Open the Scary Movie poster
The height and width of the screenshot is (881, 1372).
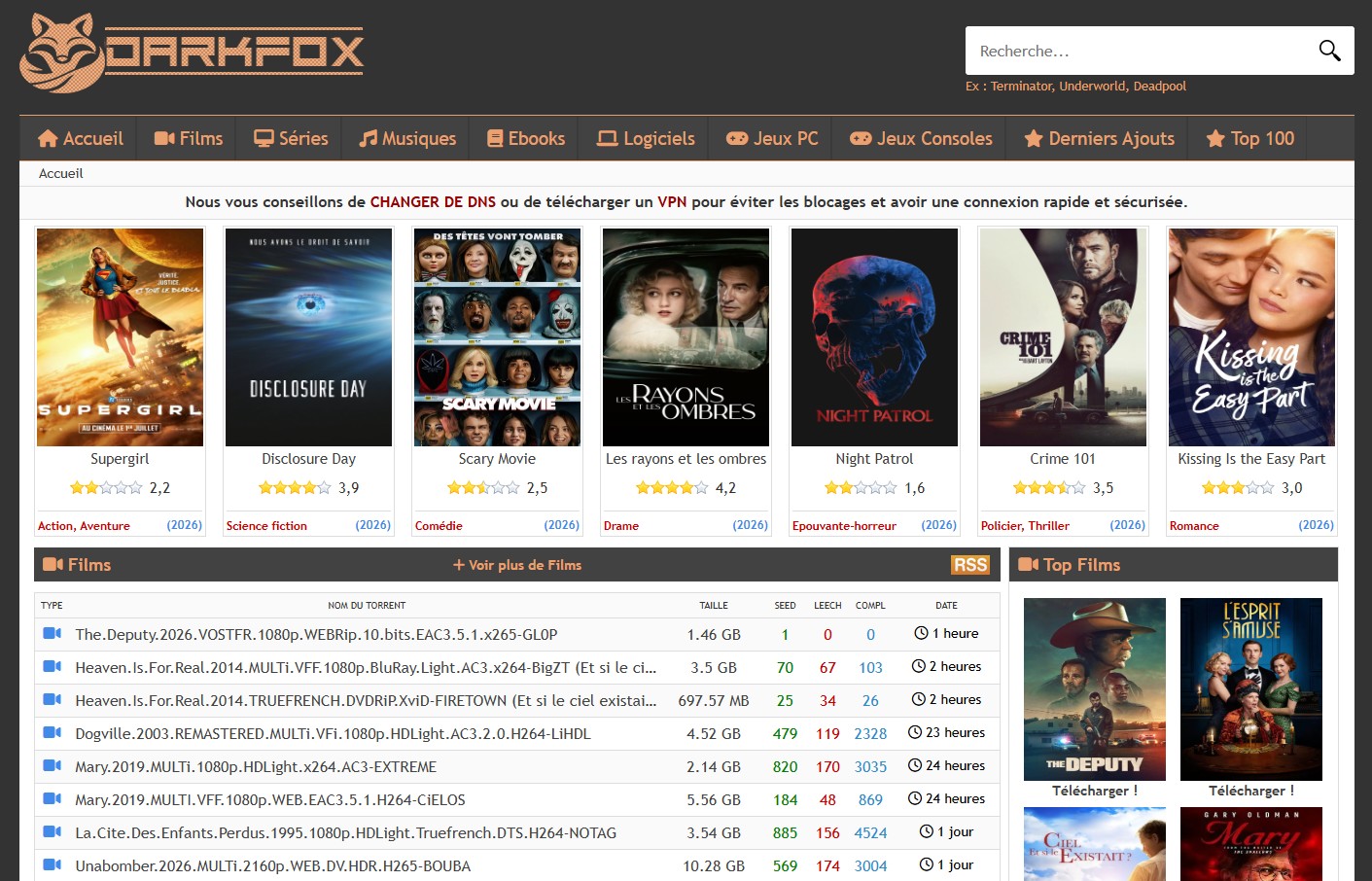coord(497,337)
